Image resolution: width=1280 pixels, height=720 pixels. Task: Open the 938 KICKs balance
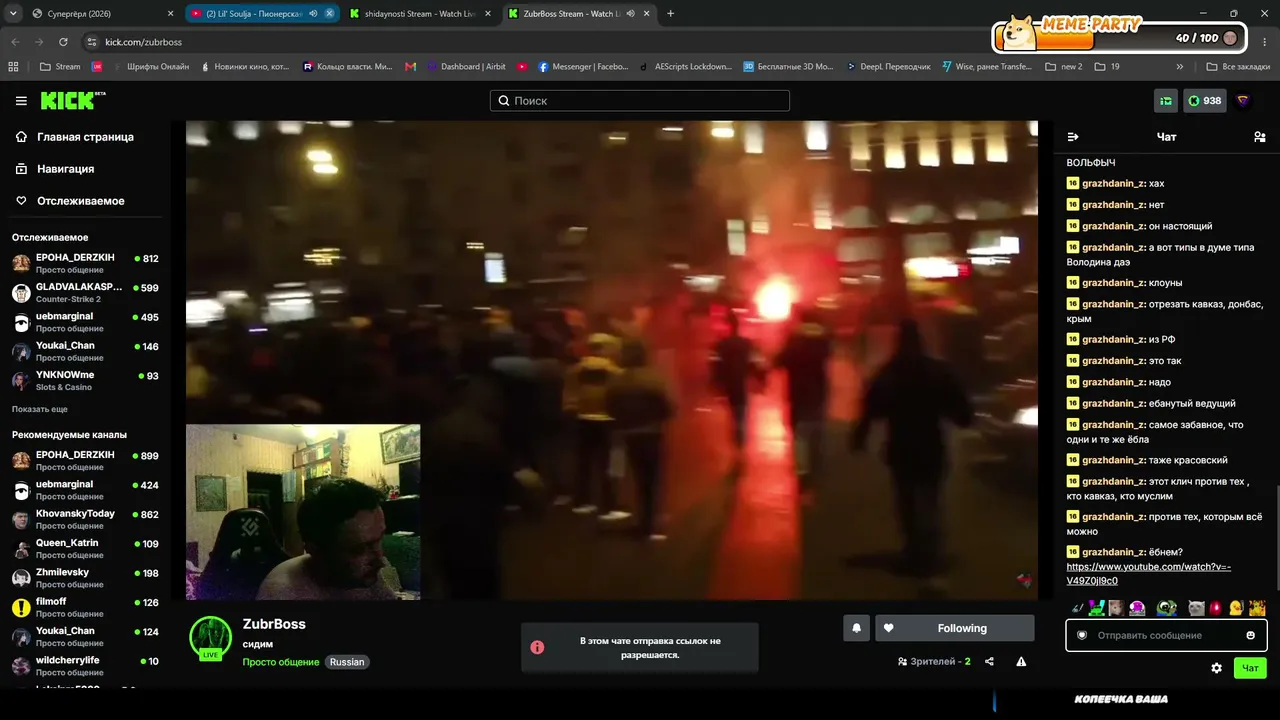[1205, 101]
